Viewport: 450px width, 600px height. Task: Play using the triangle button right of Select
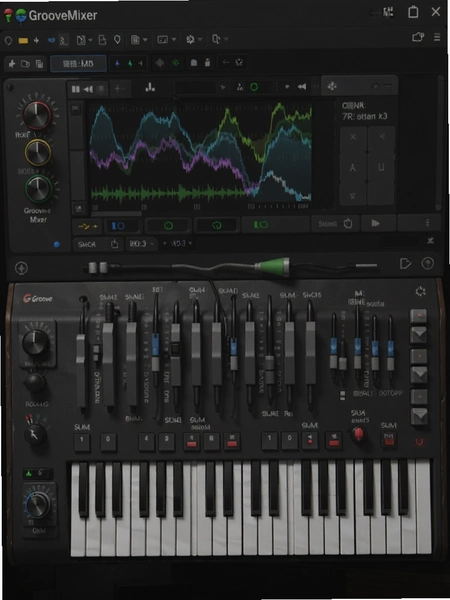[375, 223]
